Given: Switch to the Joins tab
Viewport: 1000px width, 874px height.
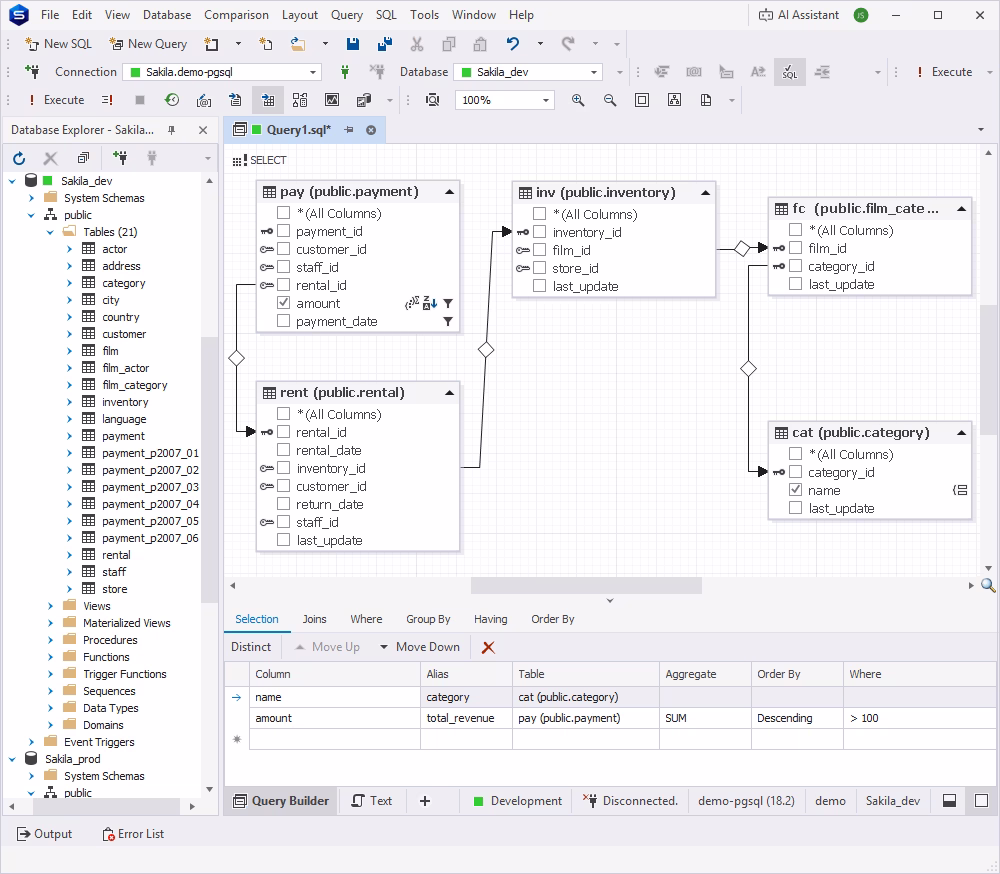Looking at the screenshot, I should coord(314,619).
